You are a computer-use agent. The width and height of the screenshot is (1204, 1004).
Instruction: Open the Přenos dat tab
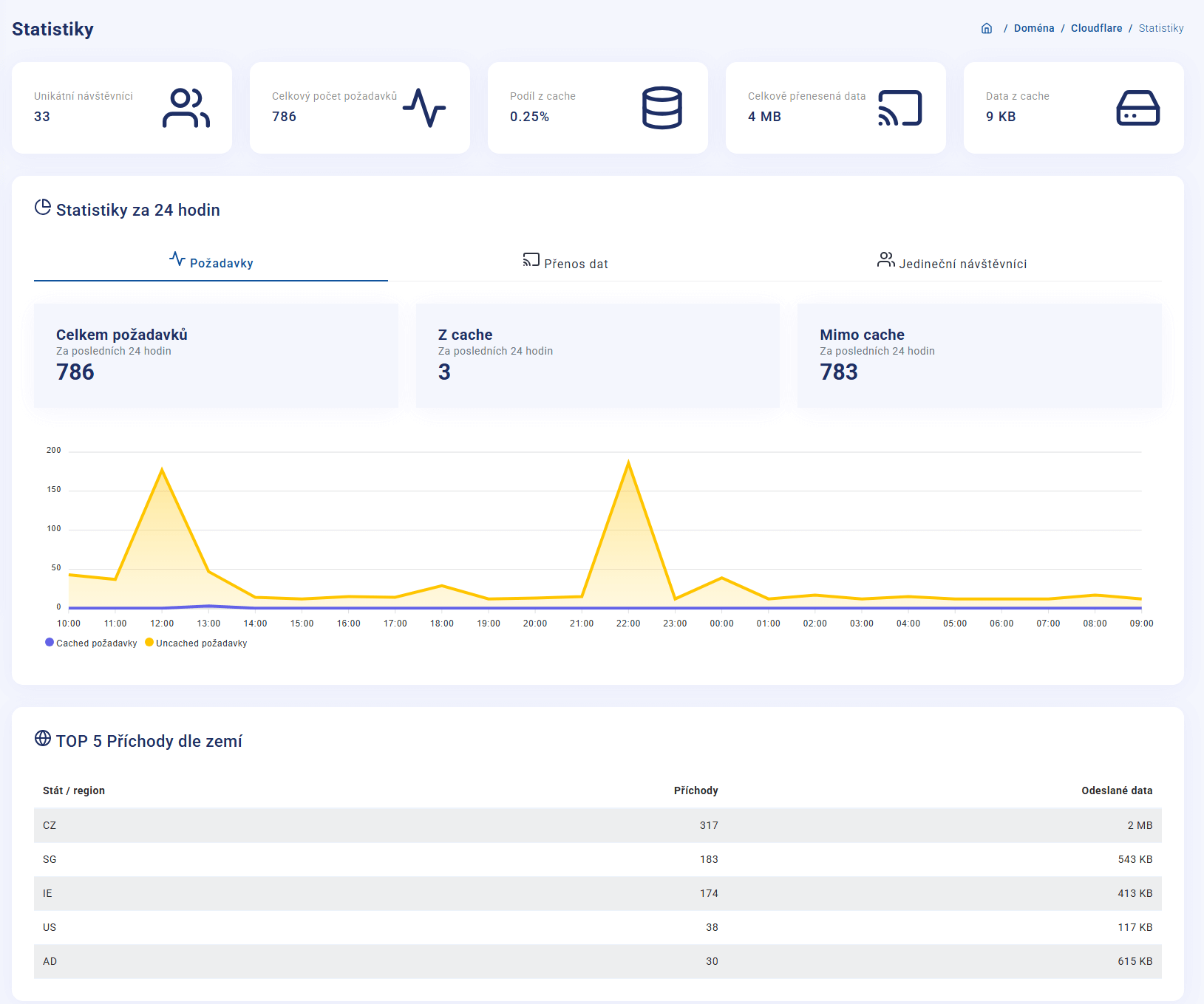pos(565,264)
